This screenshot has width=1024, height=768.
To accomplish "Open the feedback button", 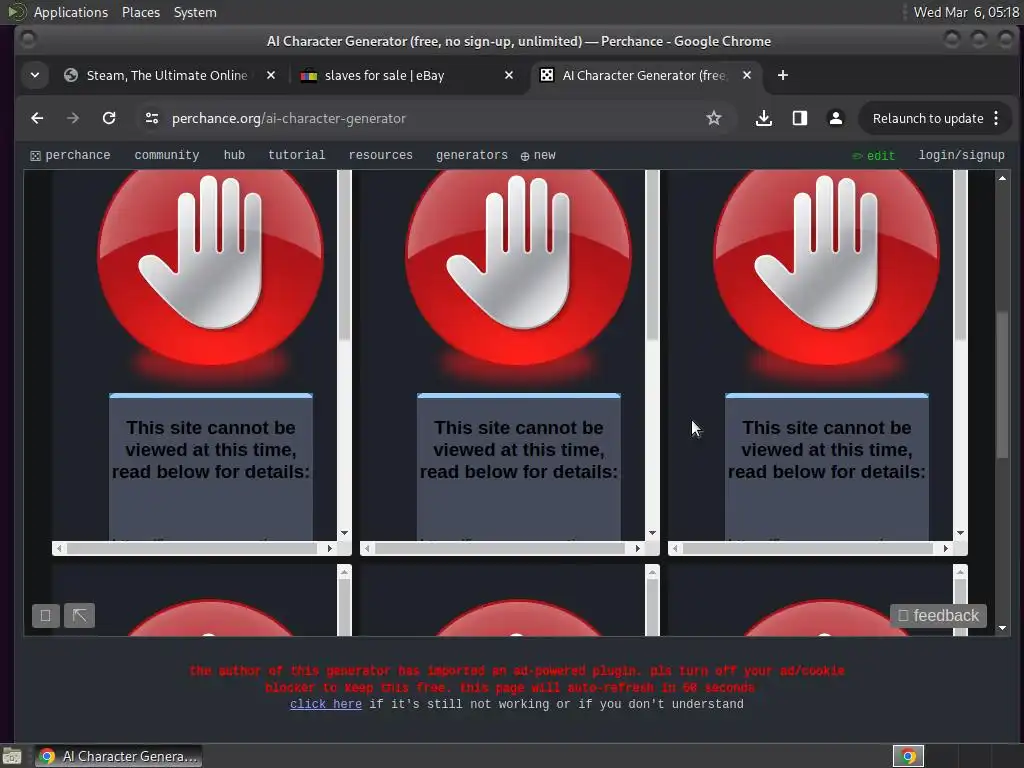I will pos(938,615).
